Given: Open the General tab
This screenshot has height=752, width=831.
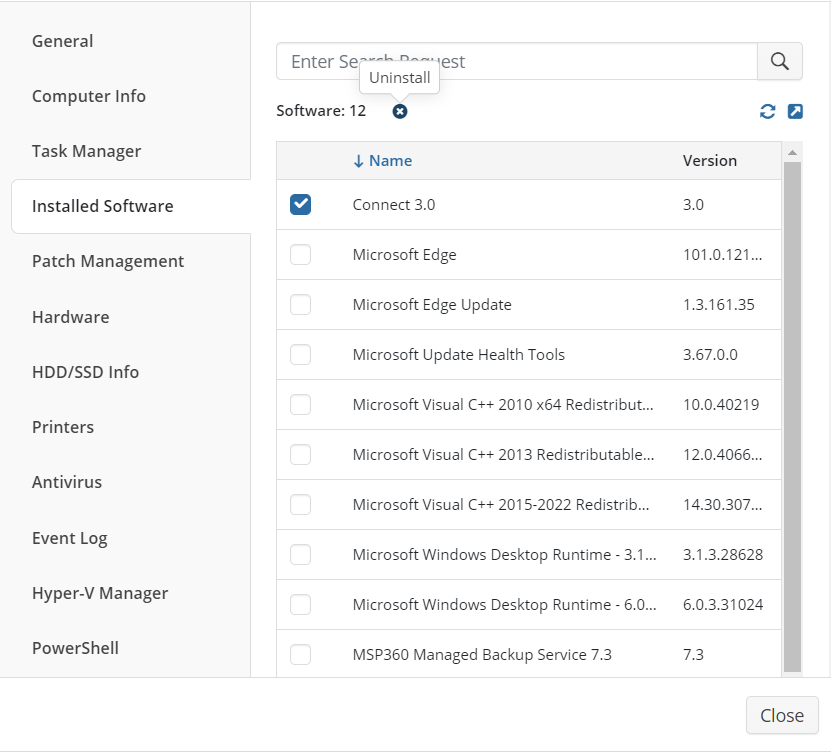Looking at the screenshot, I should pyautogui.click(x=63, y=41).
